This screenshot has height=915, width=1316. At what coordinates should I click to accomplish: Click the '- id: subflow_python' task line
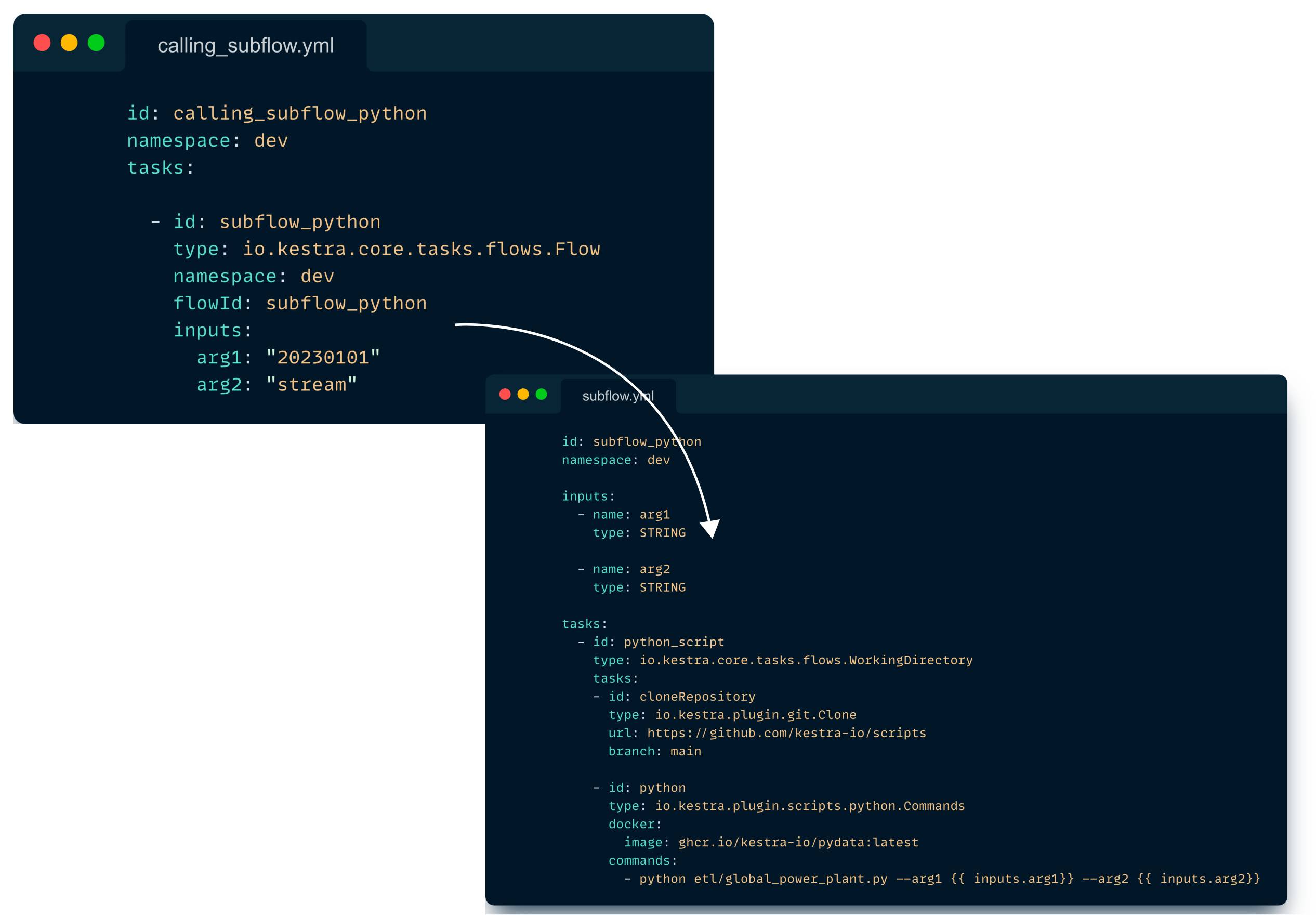point(266,222)
